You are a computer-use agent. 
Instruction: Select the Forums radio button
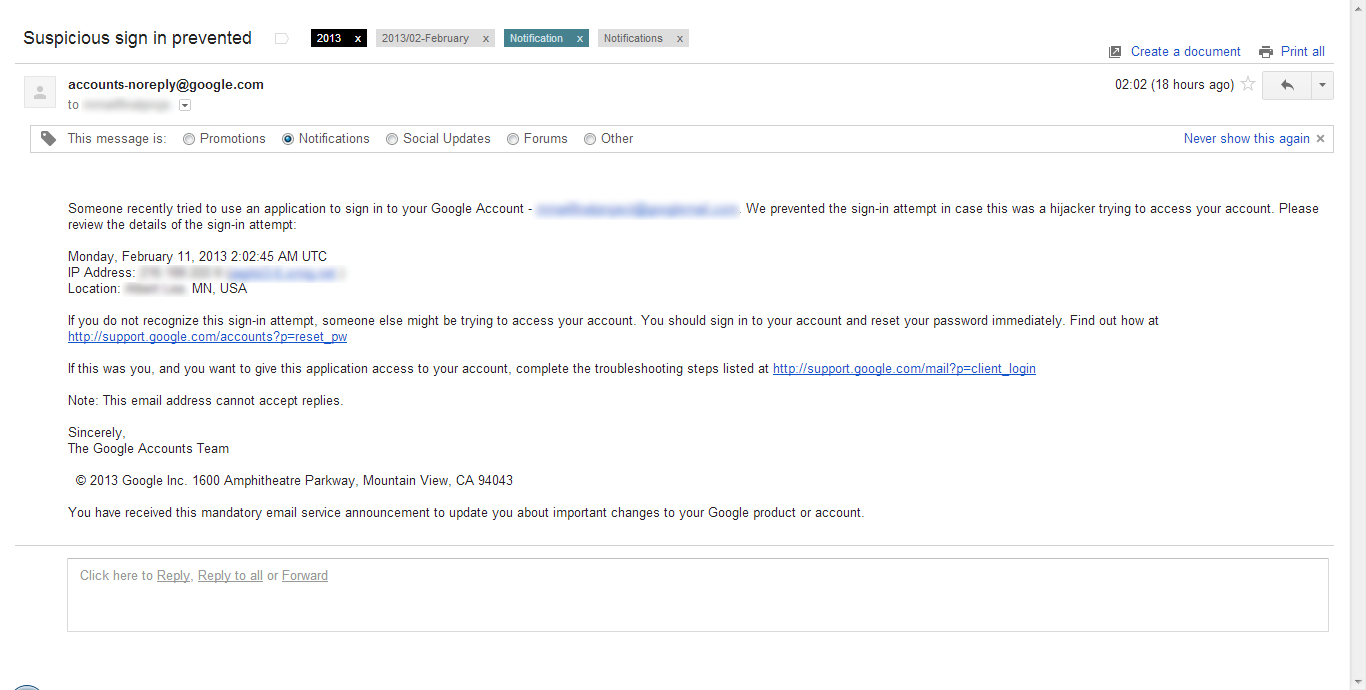(513, 139)
